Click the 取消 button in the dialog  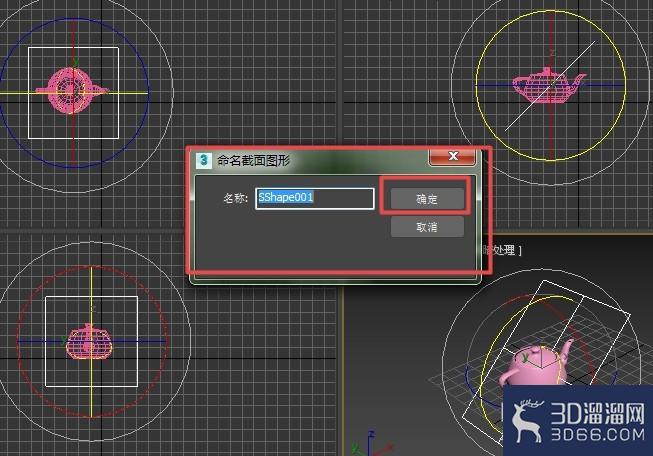[x=427, y=227]
